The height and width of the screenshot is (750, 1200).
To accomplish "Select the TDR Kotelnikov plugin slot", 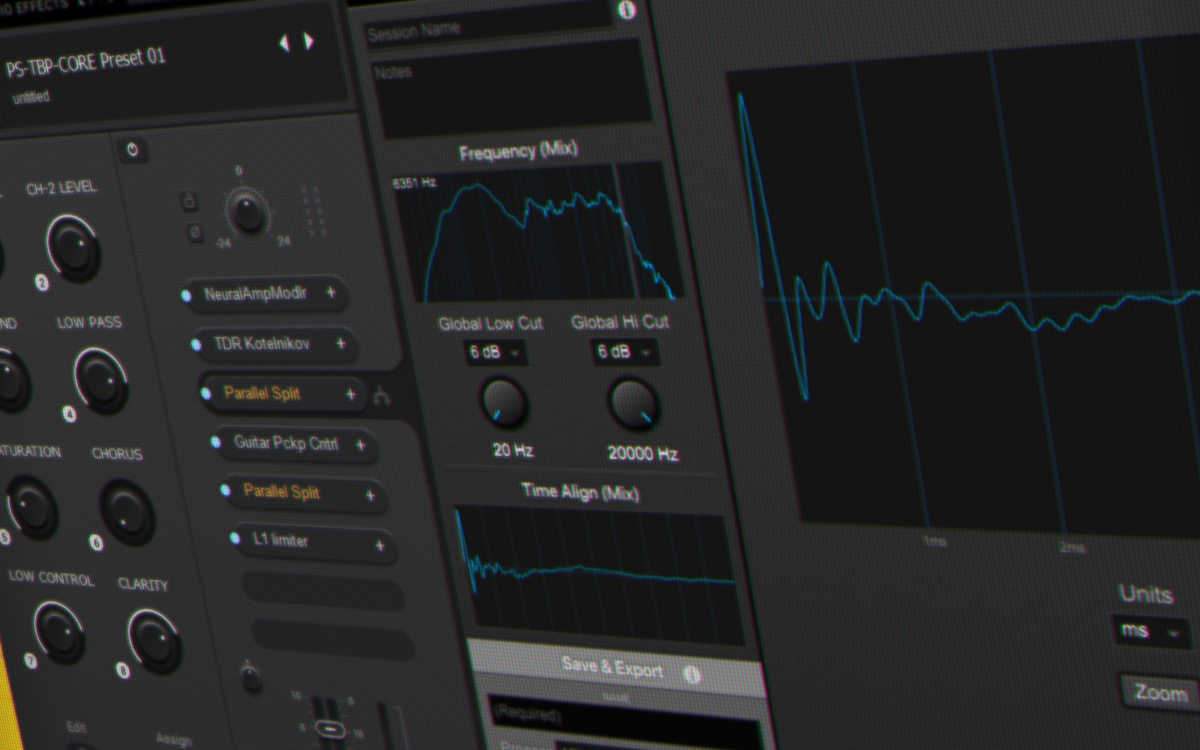I will 262,344.
